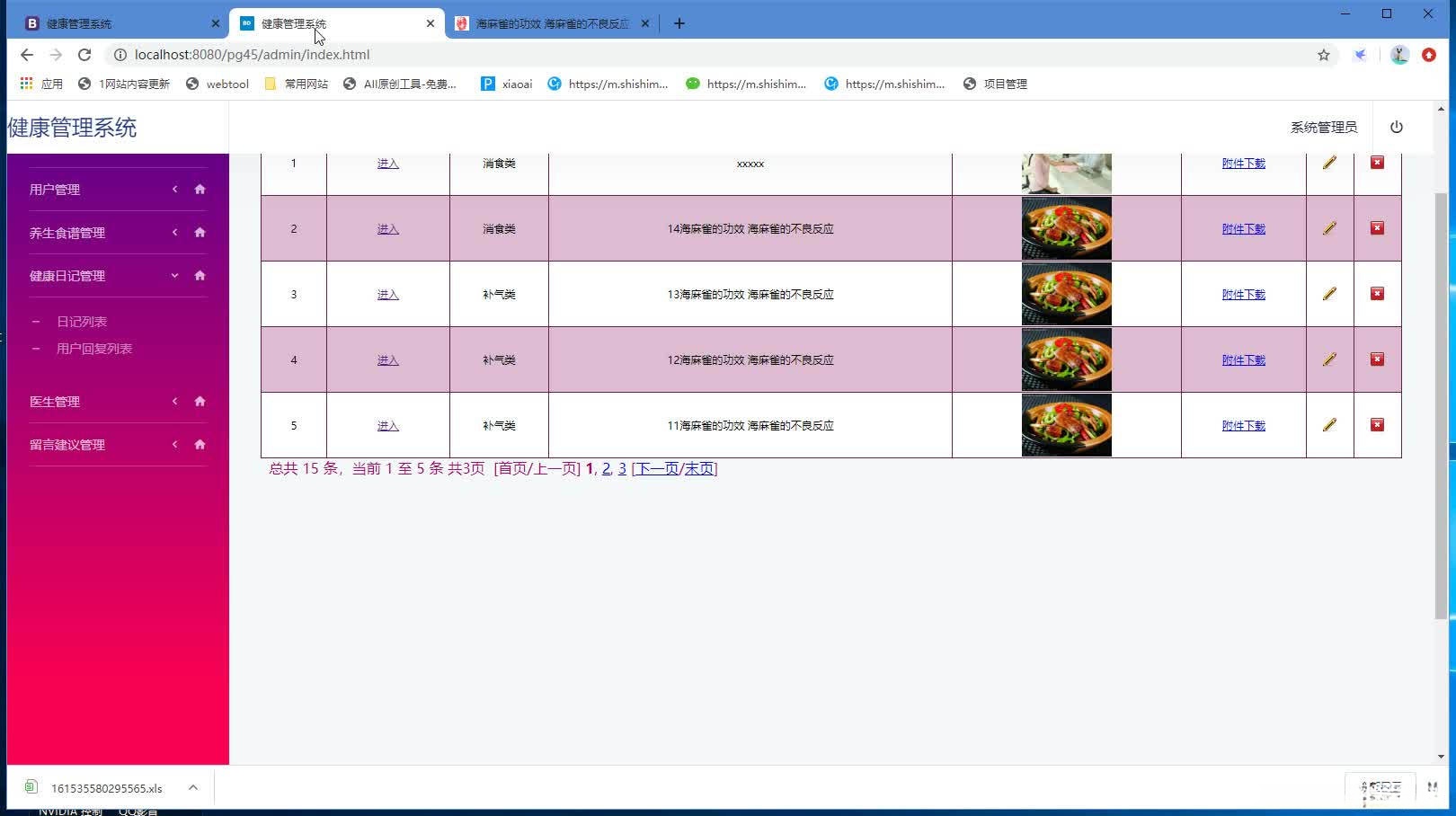Open the 项目管理 bookmark
The width and height of the screenshot is (1456, 816).
(x=995, y=84)
